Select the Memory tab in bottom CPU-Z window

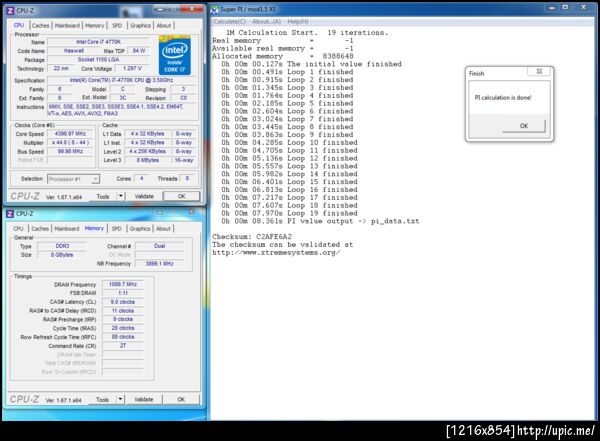coord(94,228)
